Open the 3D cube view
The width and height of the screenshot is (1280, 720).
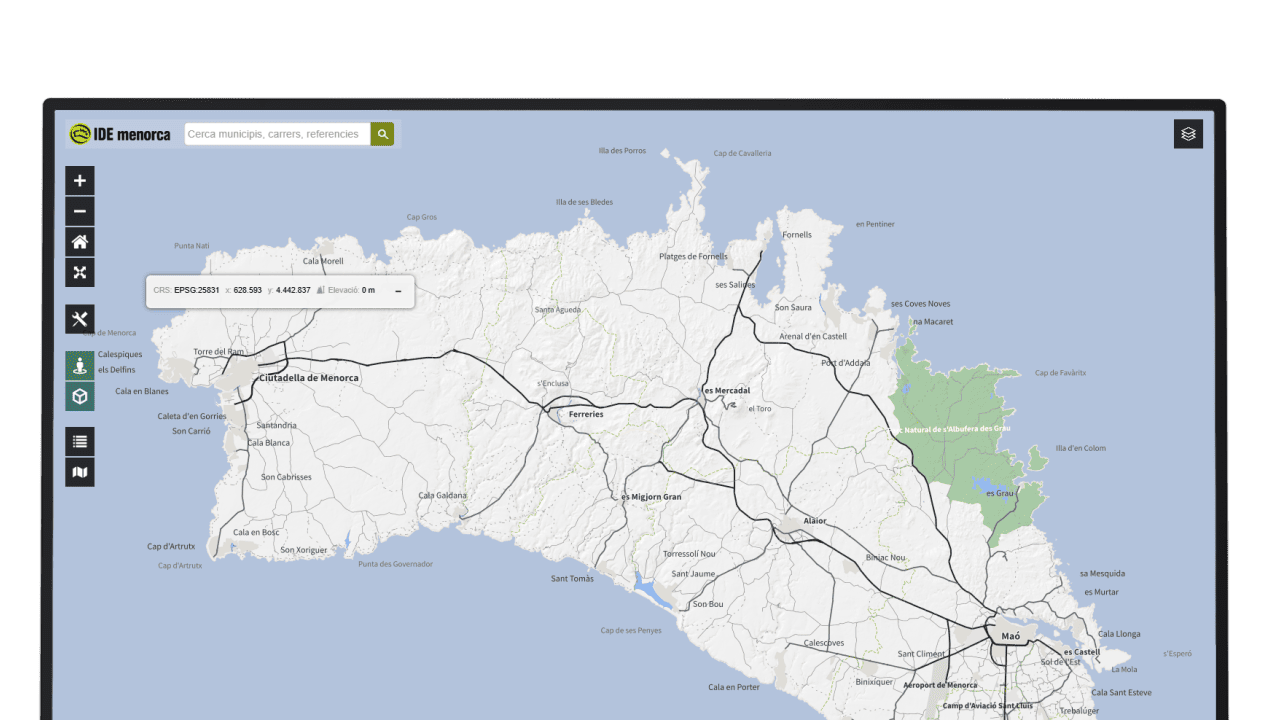(80, 396)
